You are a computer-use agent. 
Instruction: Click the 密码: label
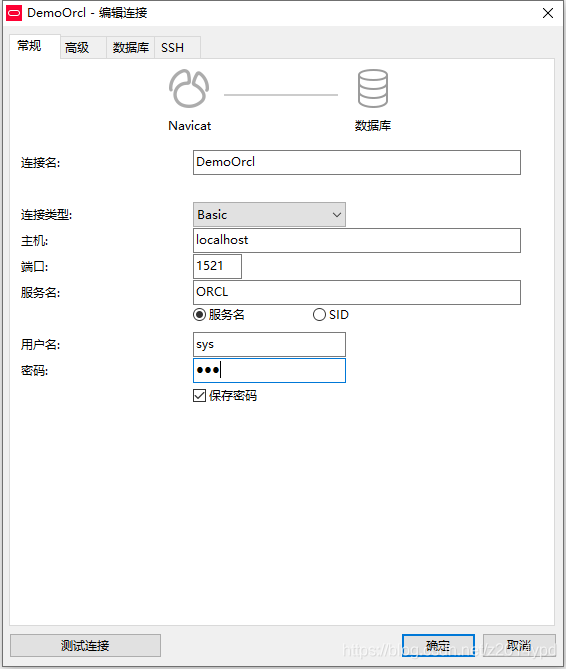click(35, 370)
